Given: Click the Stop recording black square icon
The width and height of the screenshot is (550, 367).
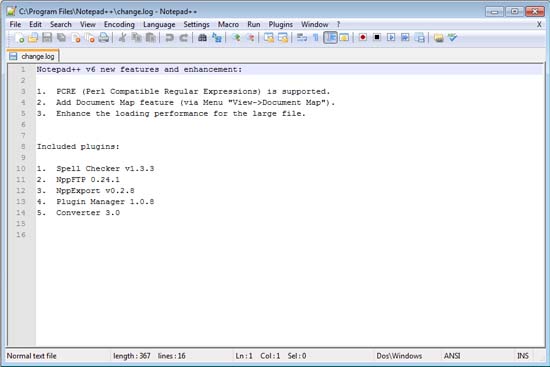Looking at the screenshot, I should point(377,37).
